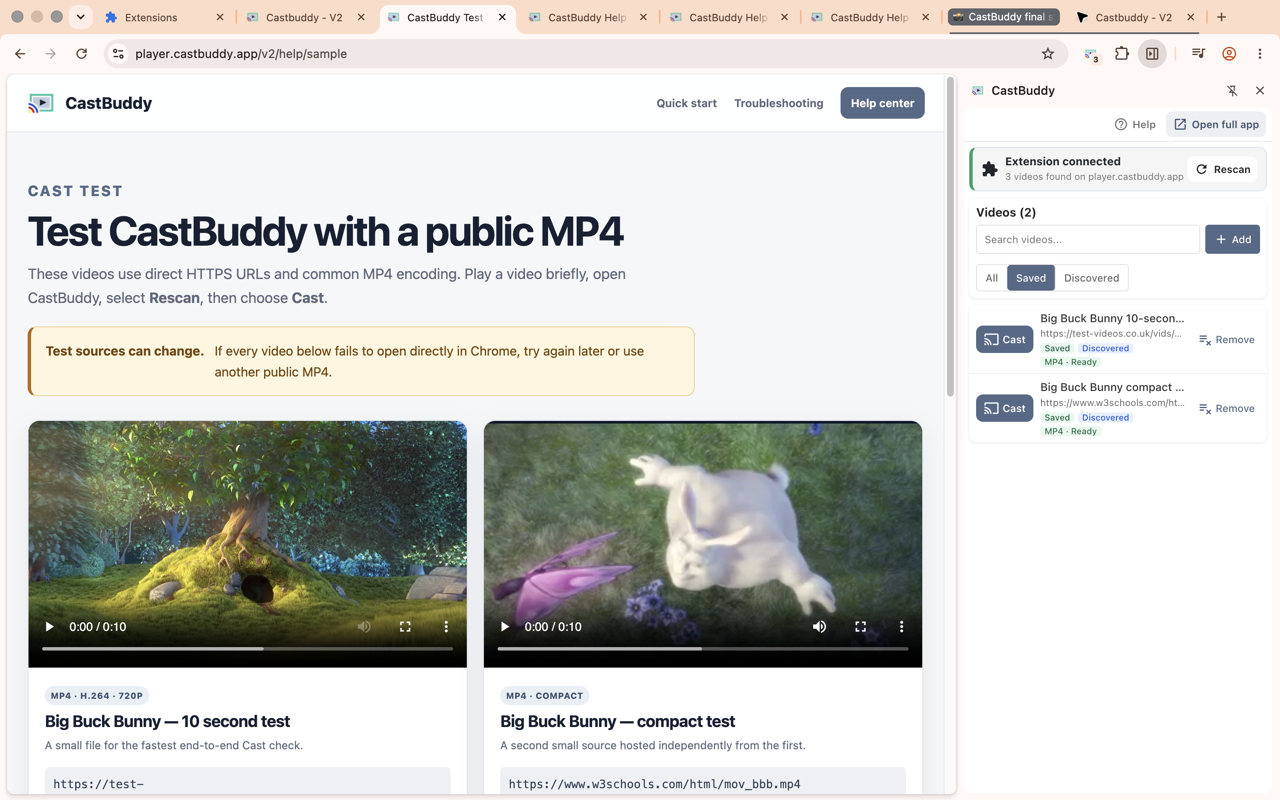Close the CastBuddy Test tab
The height and width of the screenshot is (800, 1280).
[x=502, y=17]
